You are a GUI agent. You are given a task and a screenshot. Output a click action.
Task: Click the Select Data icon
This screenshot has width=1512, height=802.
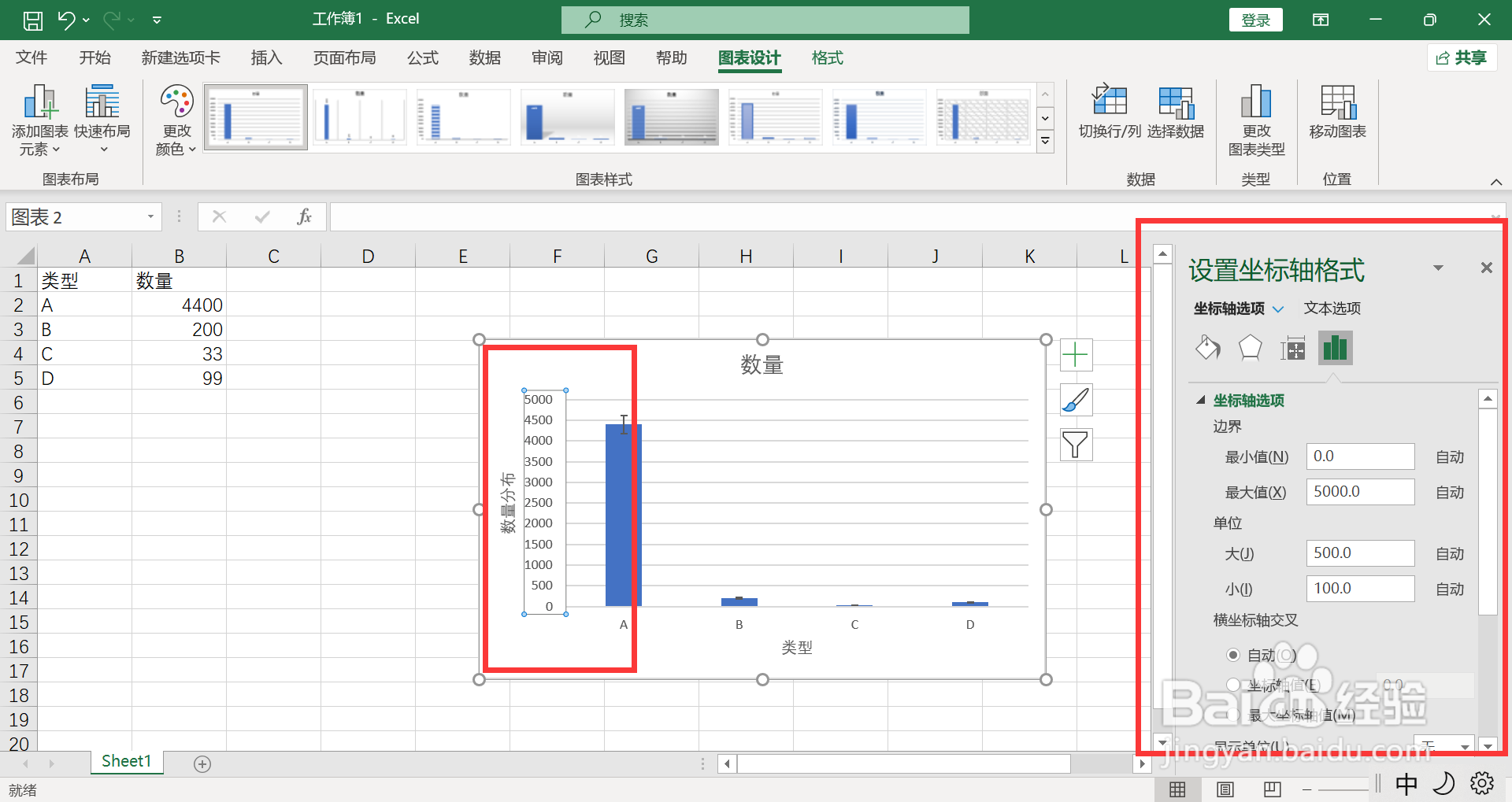(x=1176, y=112)
